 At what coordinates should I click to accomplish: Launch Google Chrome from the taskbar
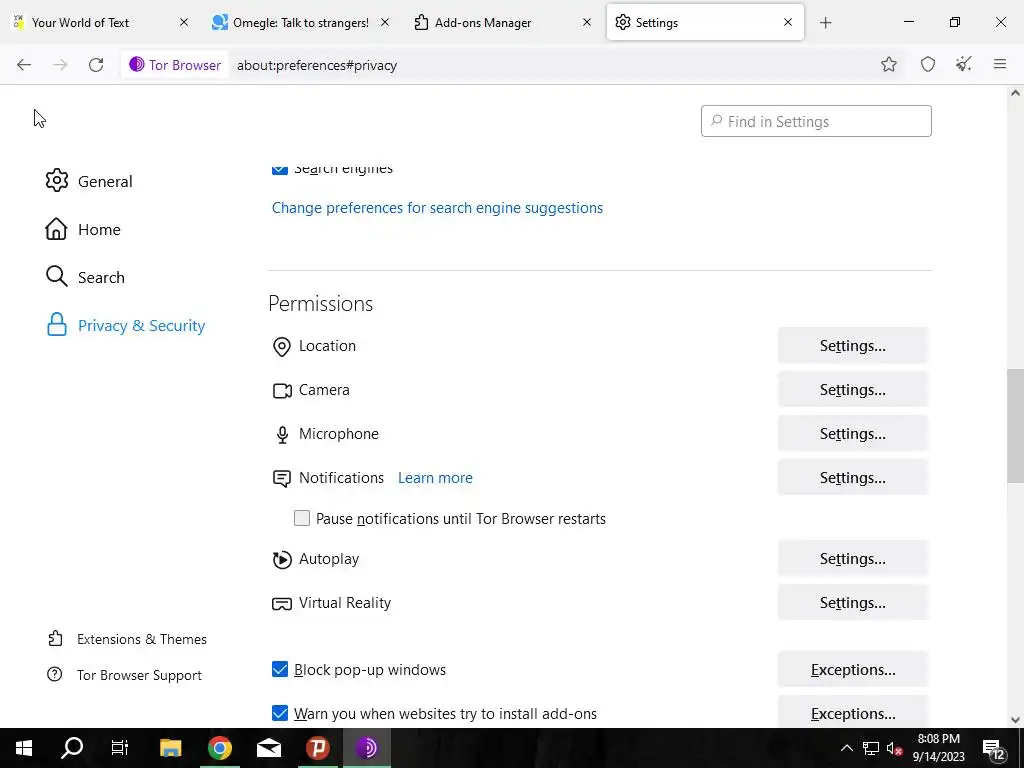[x=219, y=748]
